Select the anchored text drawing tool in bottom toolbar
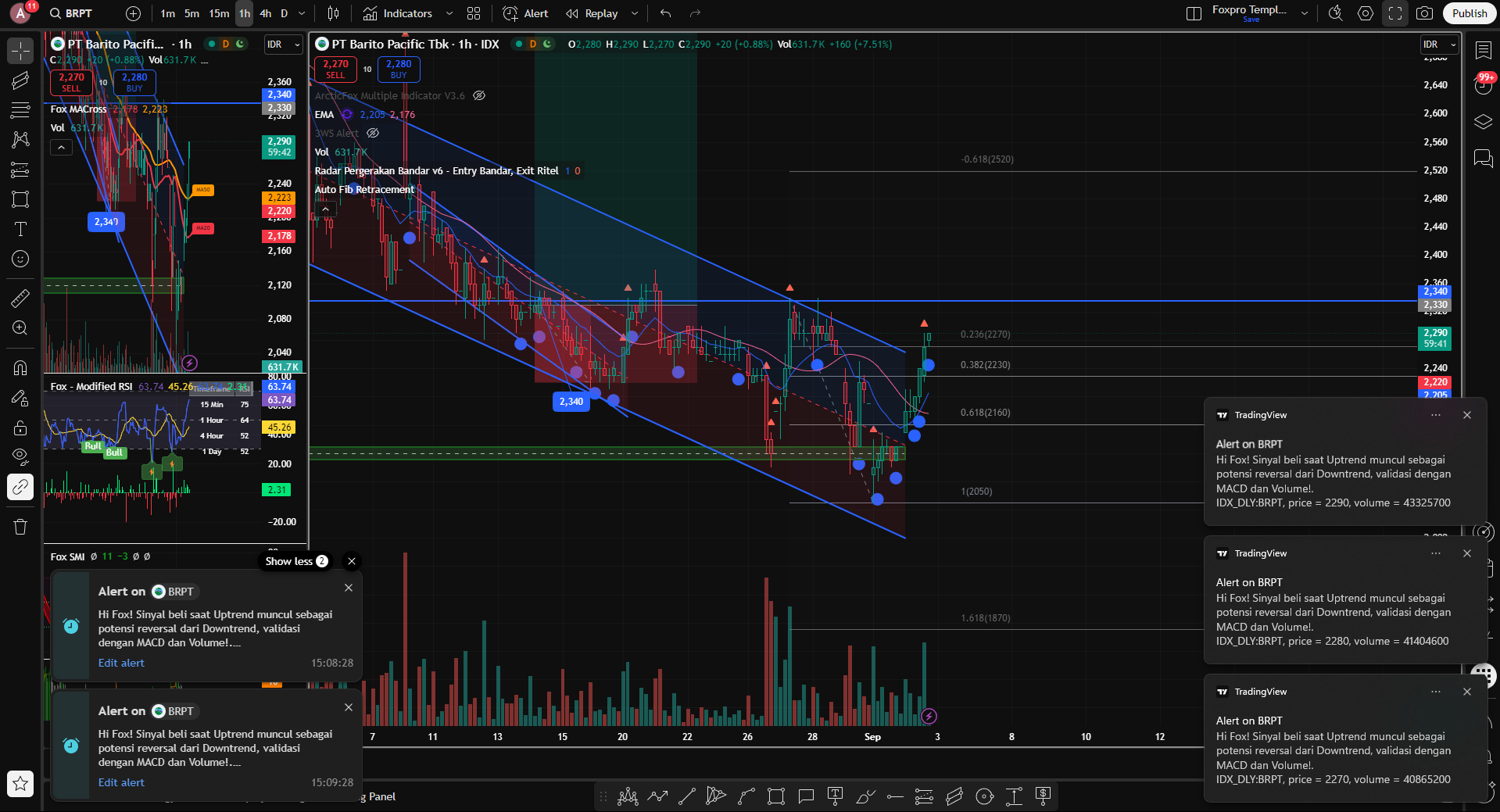 (836, 796)
